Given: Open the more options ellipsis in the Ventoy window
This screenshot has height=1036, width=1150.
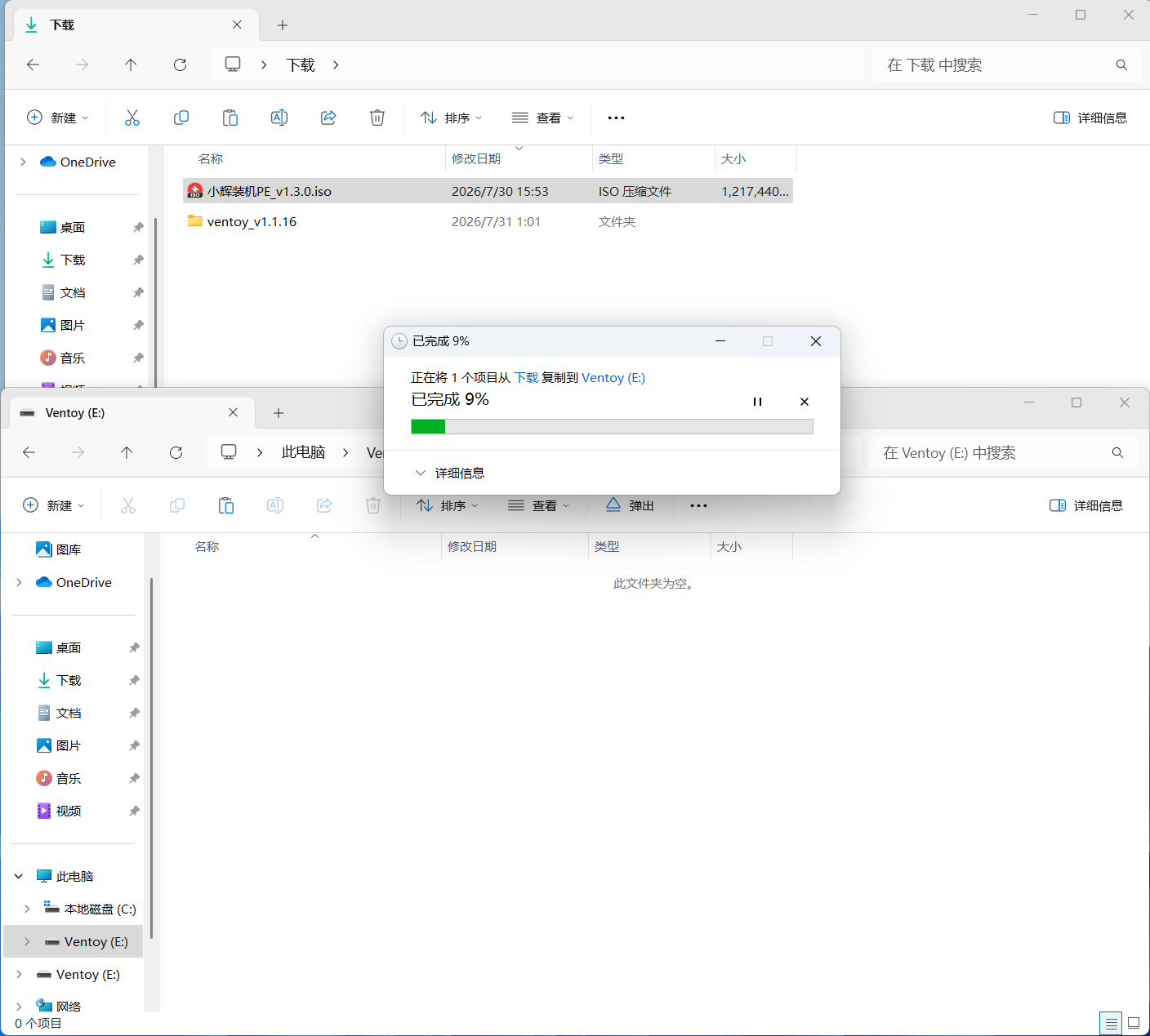Looking at the screenshot, I should (698, 505).
